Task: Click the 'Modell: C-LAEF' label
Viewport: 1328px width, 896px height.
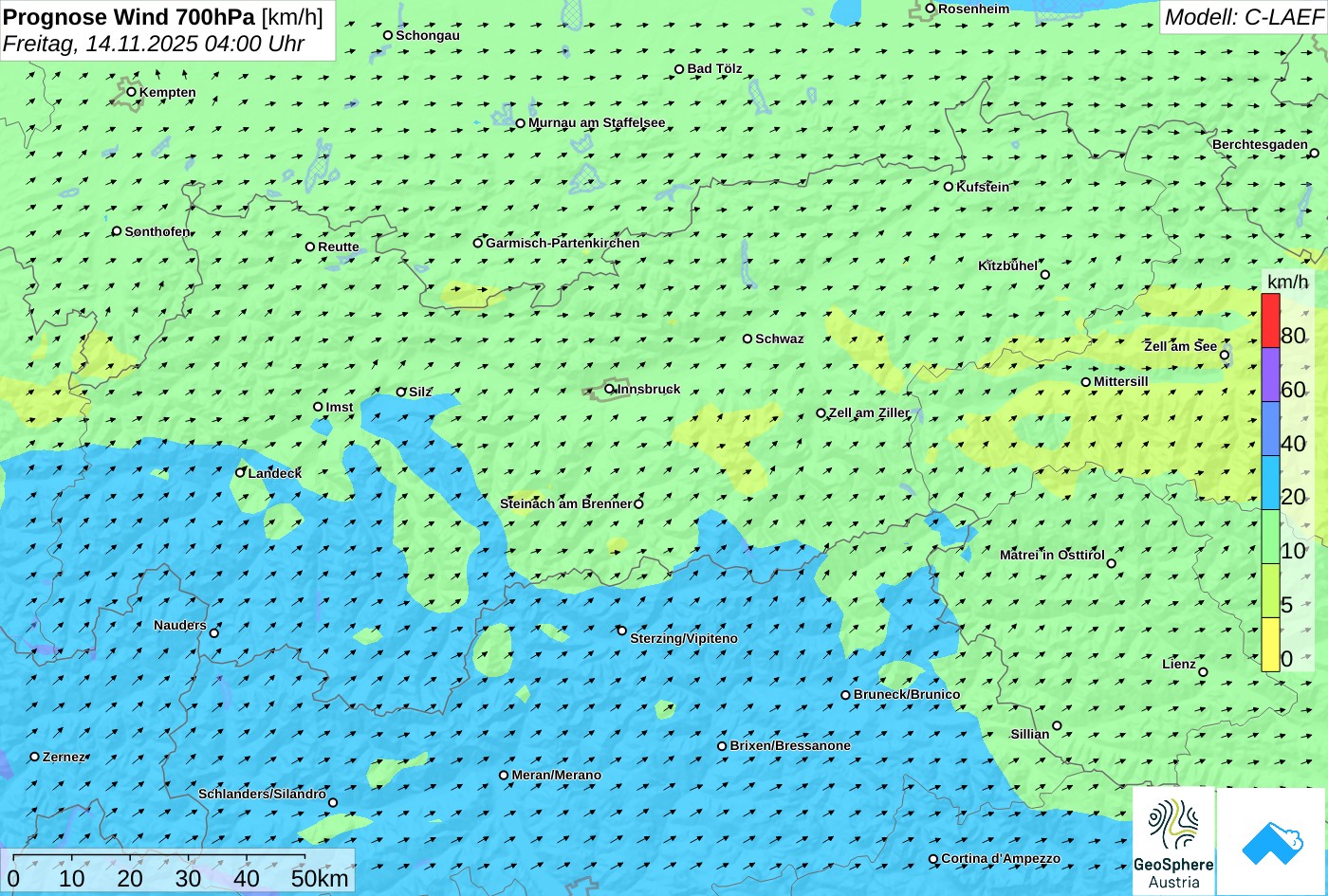Action: pyautogui.click(x=1243, y=17)
